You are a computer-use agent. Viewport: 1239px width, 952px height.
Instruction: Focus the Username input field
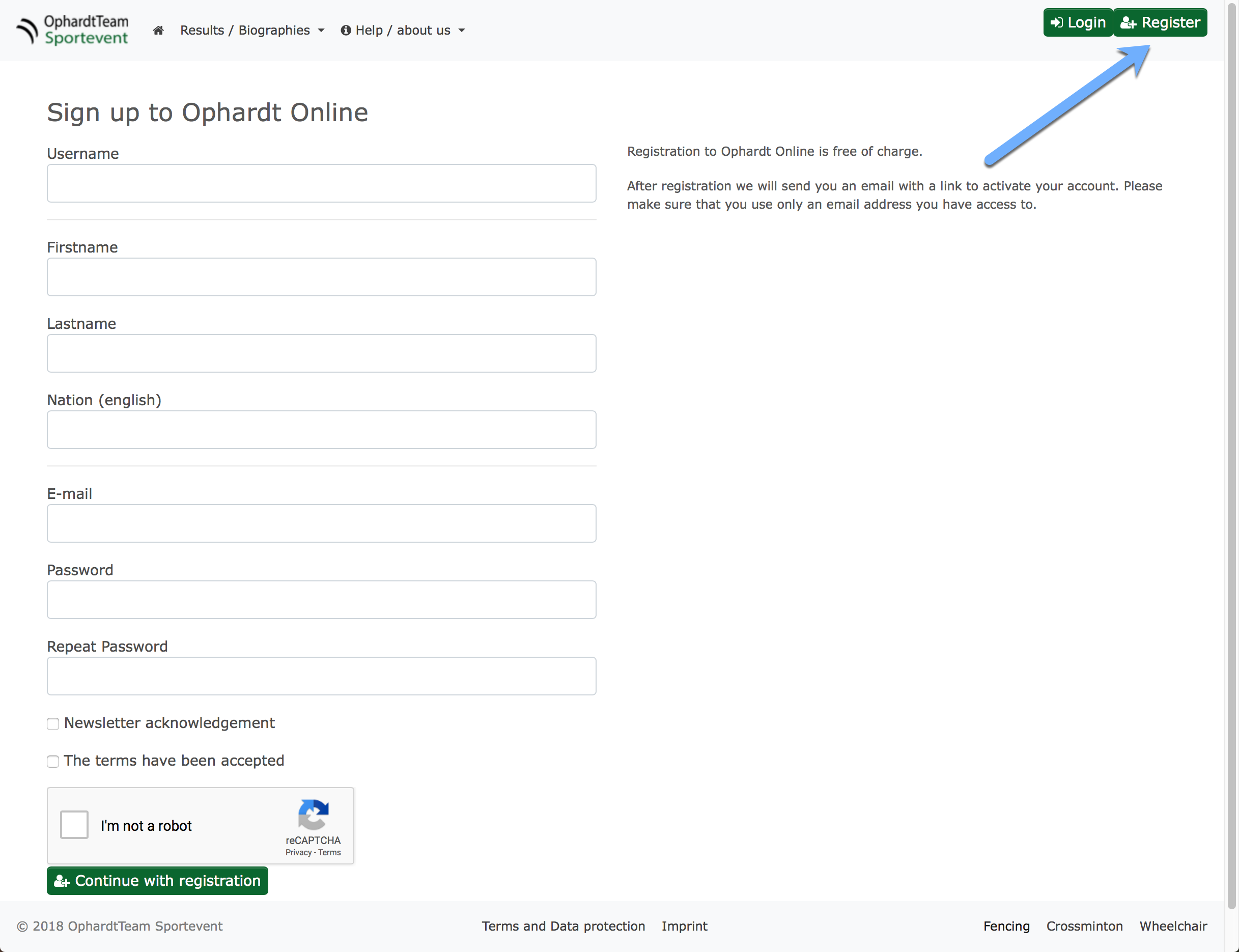(x=321, y=183)
